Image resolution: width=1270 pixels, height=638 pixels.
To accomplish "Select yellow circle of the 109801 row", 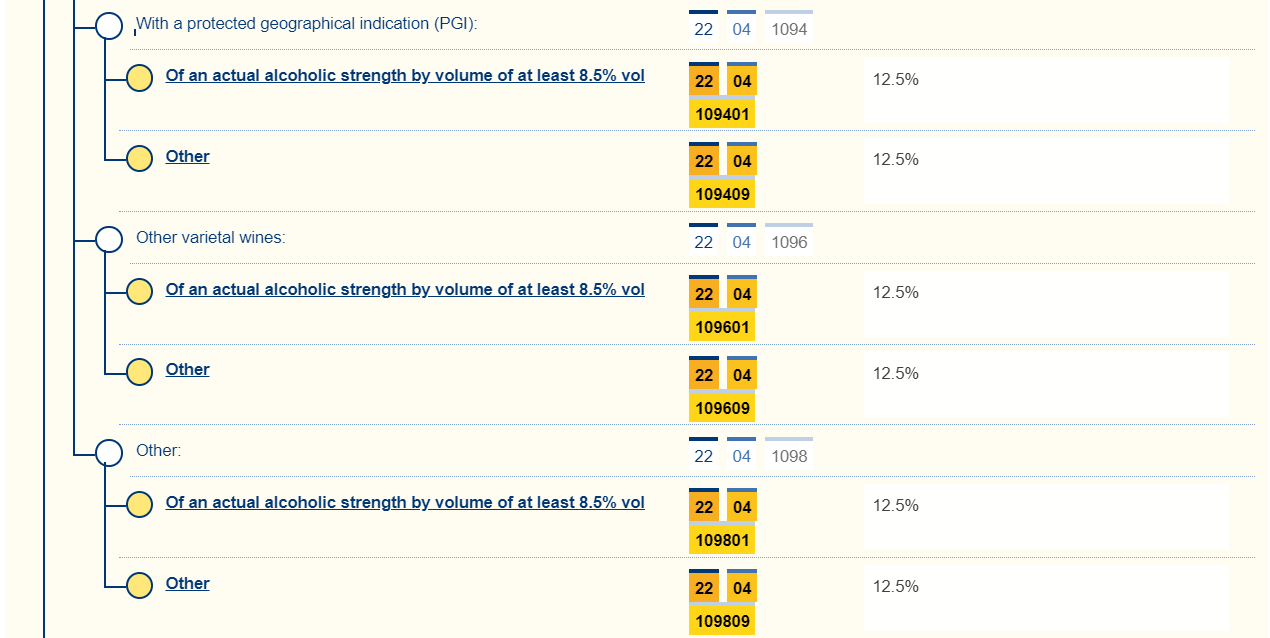I will pos(139,504).
